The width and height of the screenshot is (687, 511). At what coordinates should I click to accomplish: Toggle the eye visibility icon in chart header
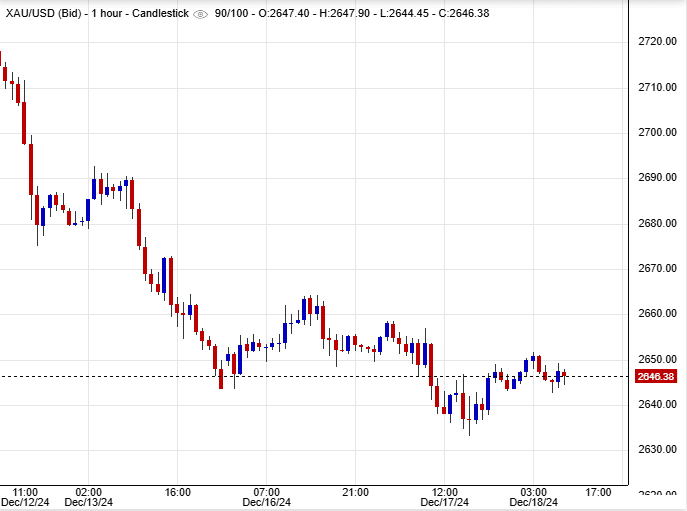coord(200,14)
